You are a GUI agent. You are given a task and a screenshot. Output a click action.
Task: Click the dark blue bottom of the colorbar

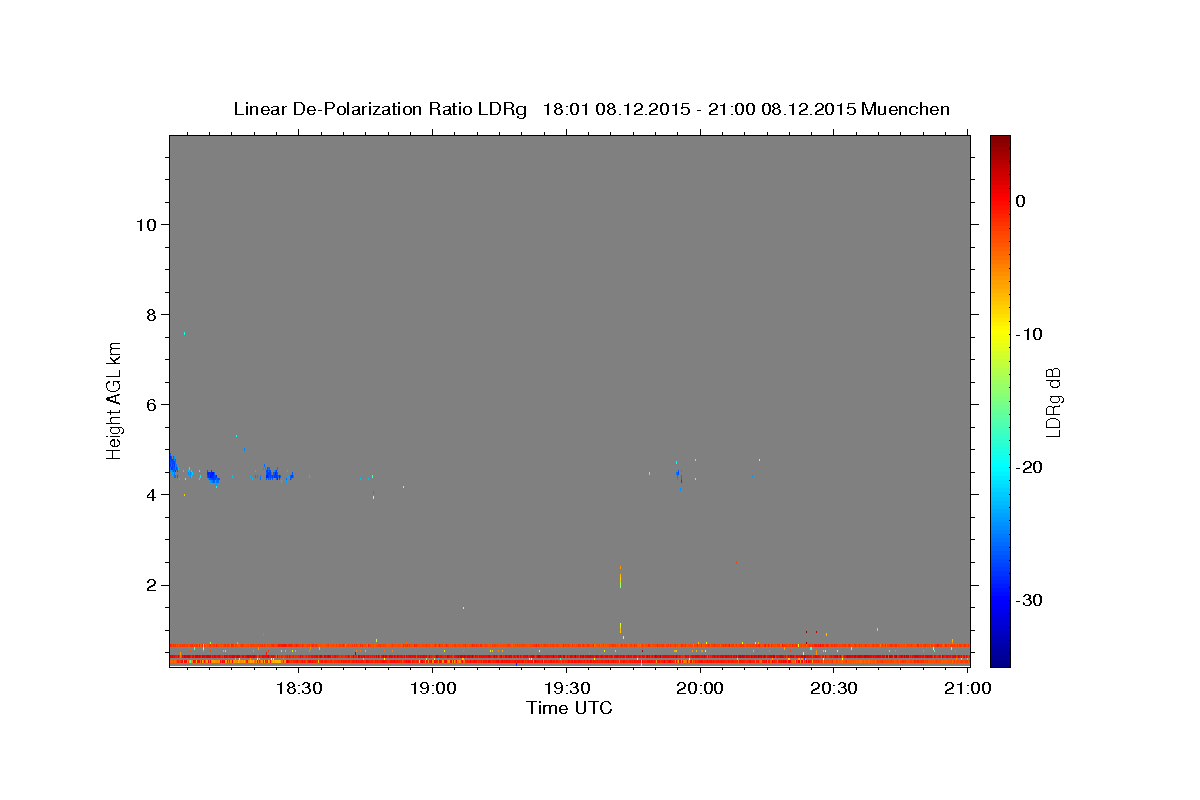click(x=1000, y=655)
